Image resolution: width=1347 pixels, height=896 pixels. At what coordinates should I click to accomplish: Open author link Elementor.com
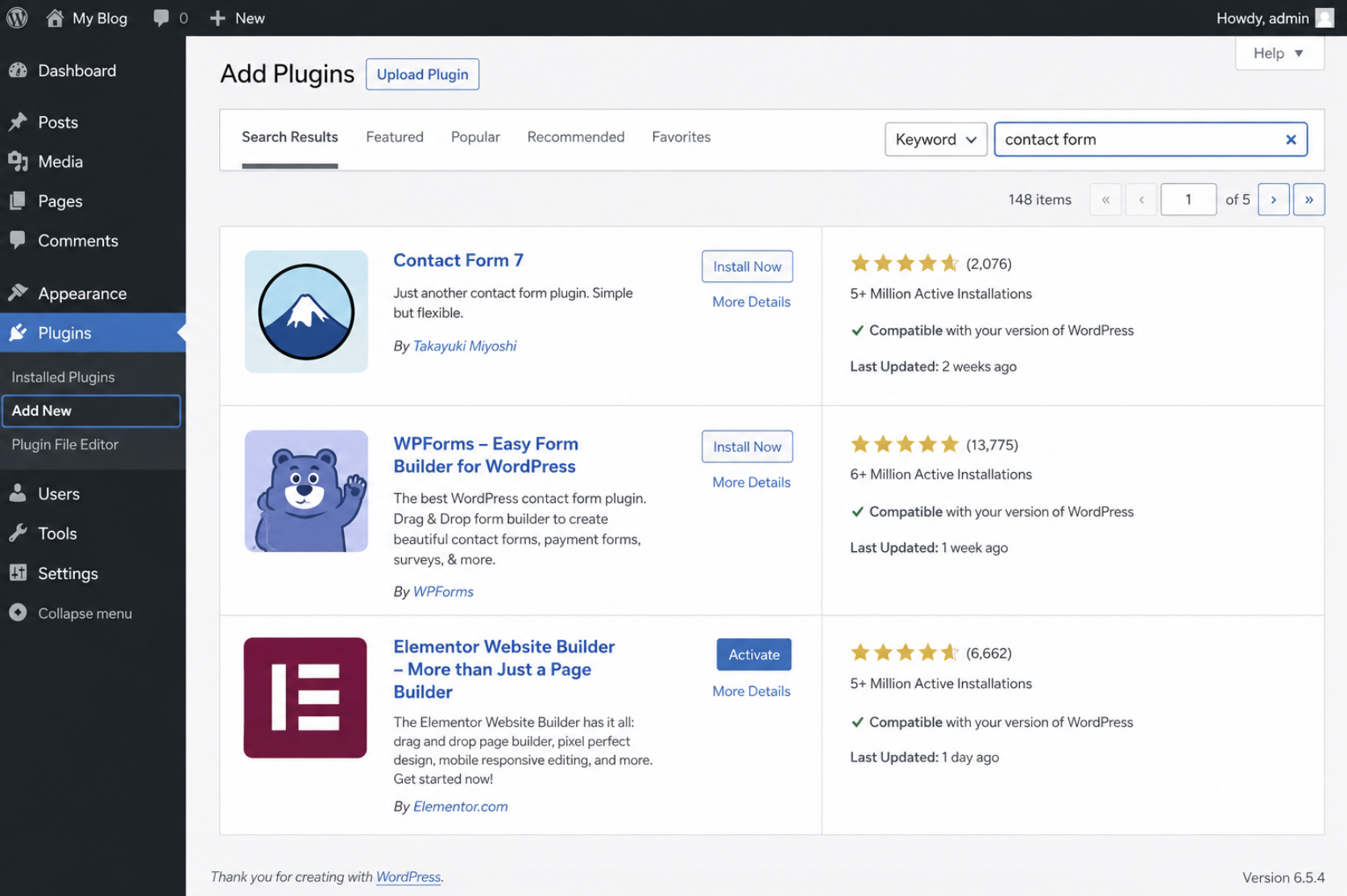[x=460, y=807]
